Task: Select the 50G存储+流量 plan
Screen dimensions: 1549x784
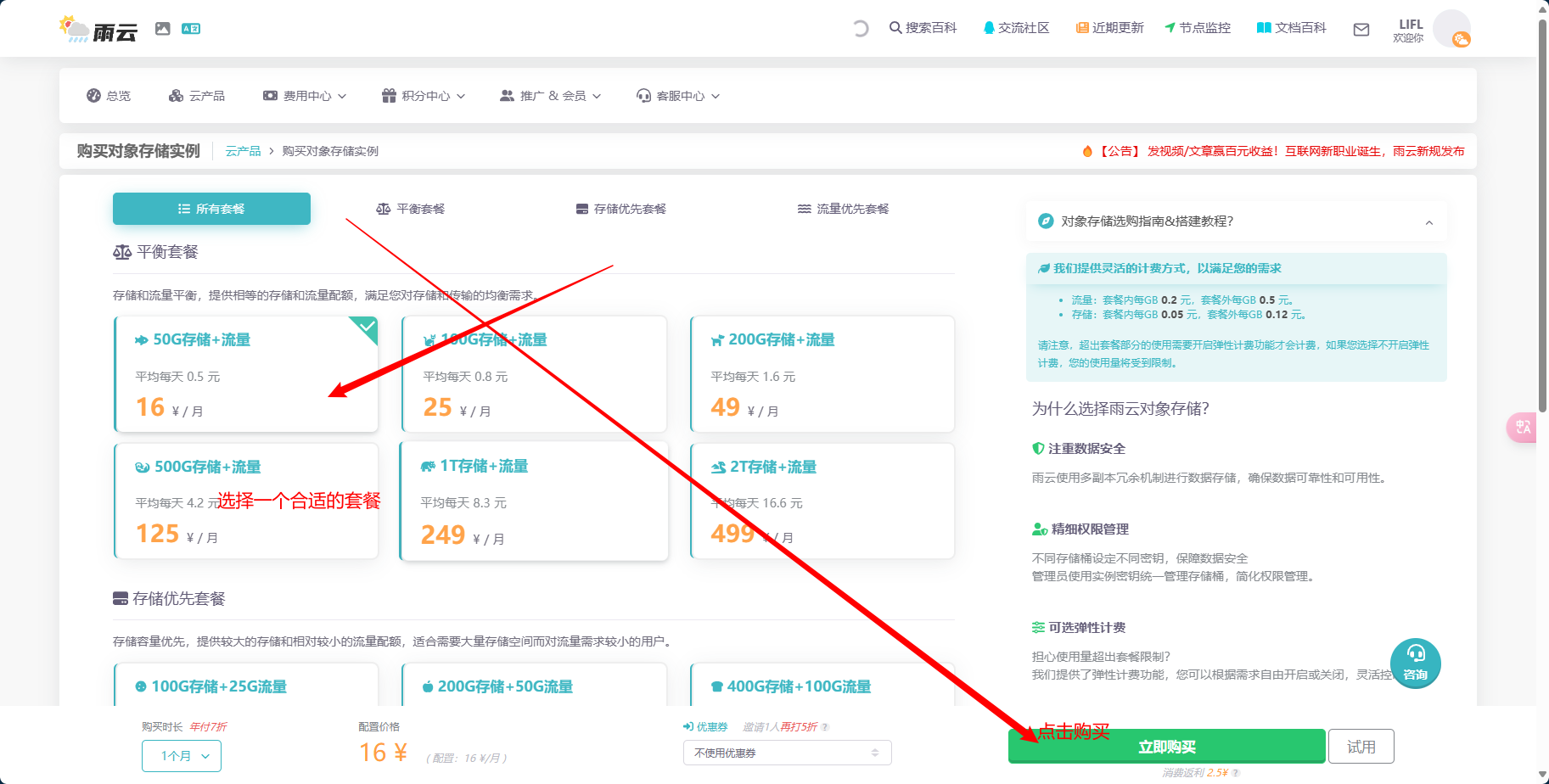Action: point(246,374)
